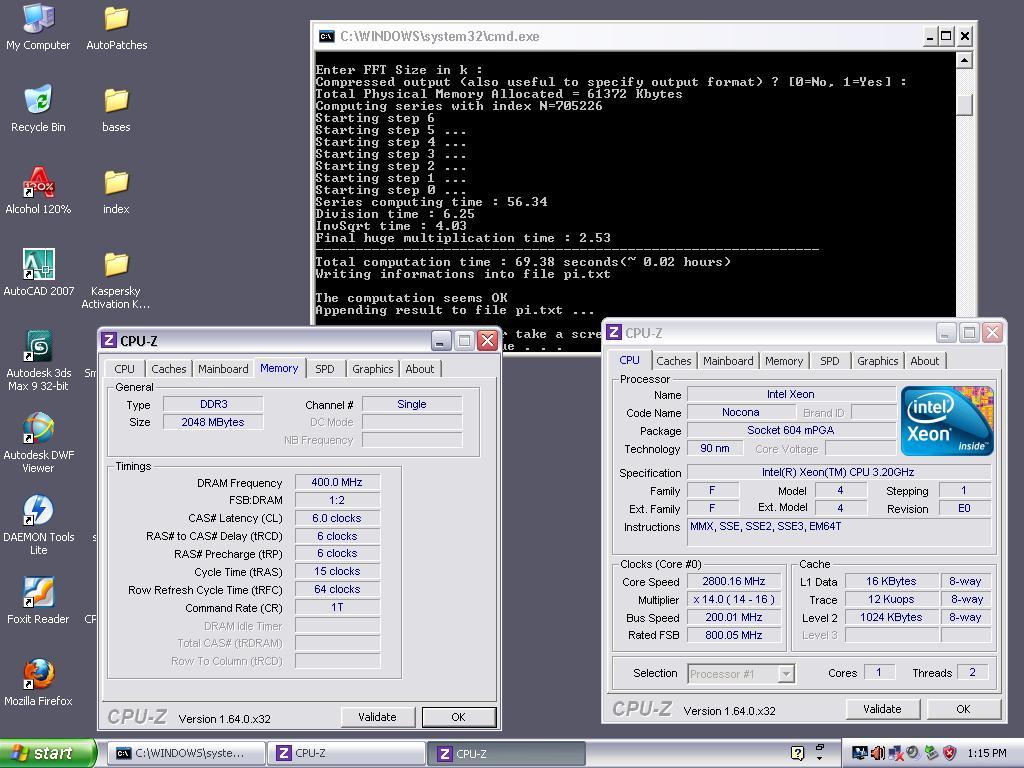Click the Command Rate 1T field
1024x768 pixels.
(x=337, y=607)
